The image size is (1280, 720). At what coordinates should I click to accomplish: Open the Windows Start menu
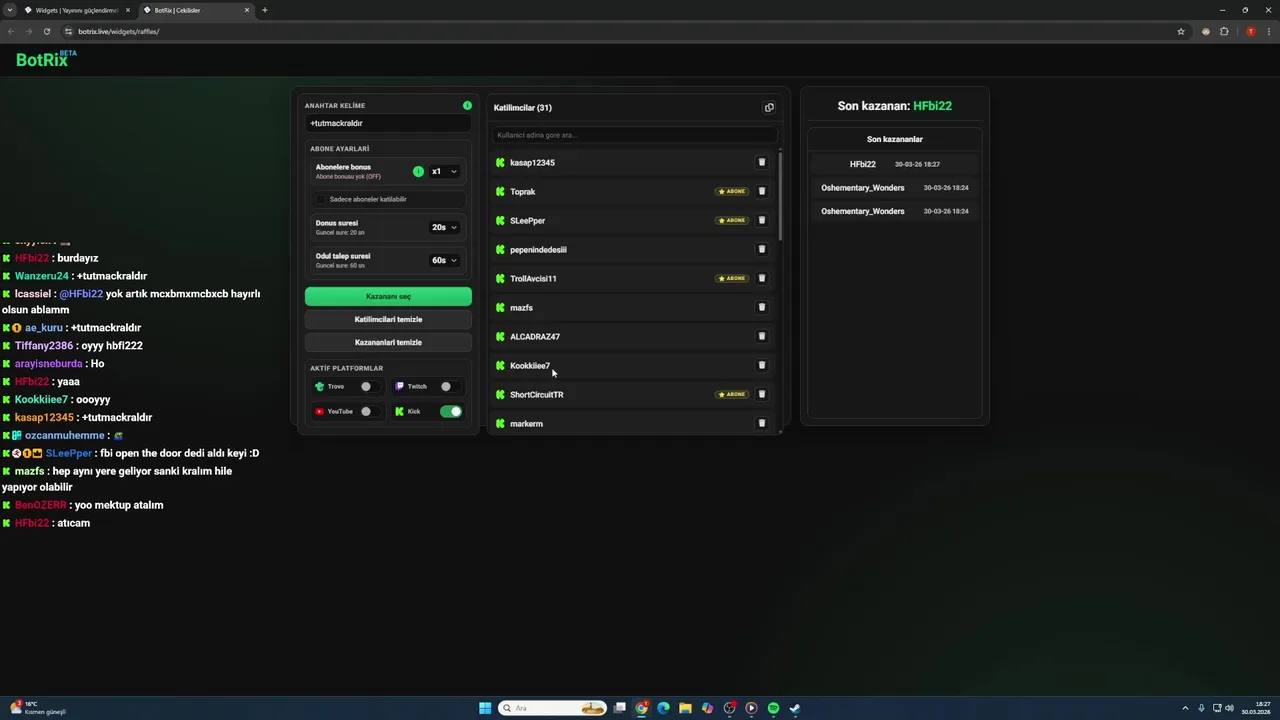tap(485, 708)
